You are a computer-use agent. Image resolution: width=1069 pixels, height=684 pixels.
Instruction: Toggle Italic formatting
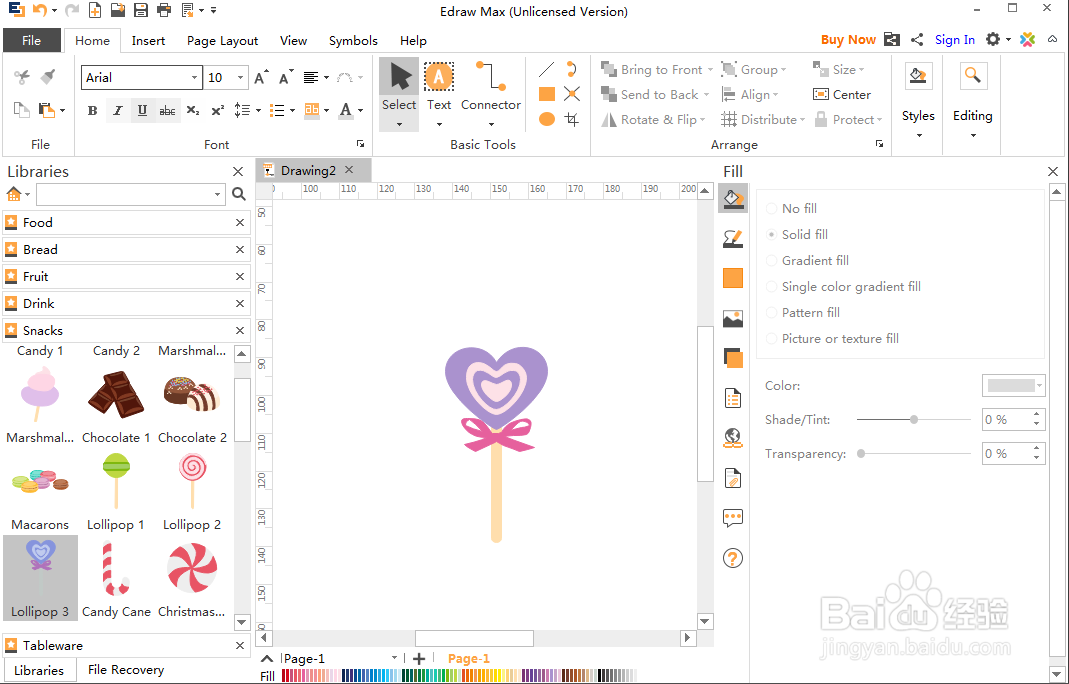click(118, 110)
